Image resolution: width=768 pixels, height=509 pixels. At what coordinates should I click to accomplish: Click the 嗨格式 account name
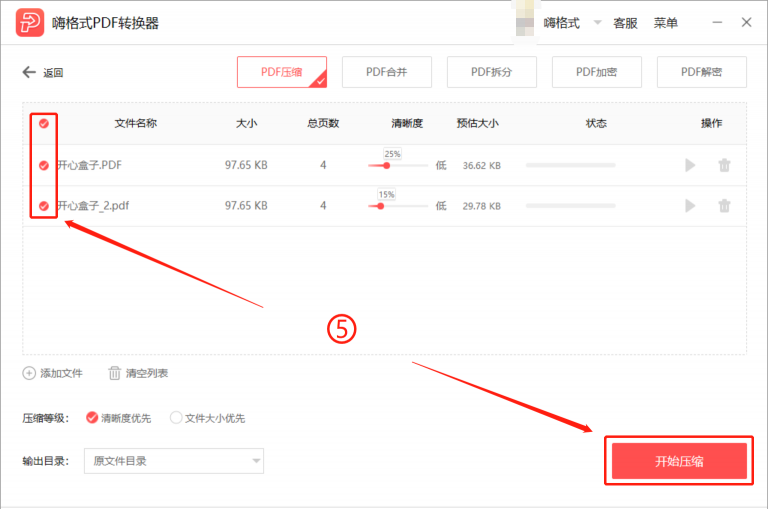tap(561, 23)
